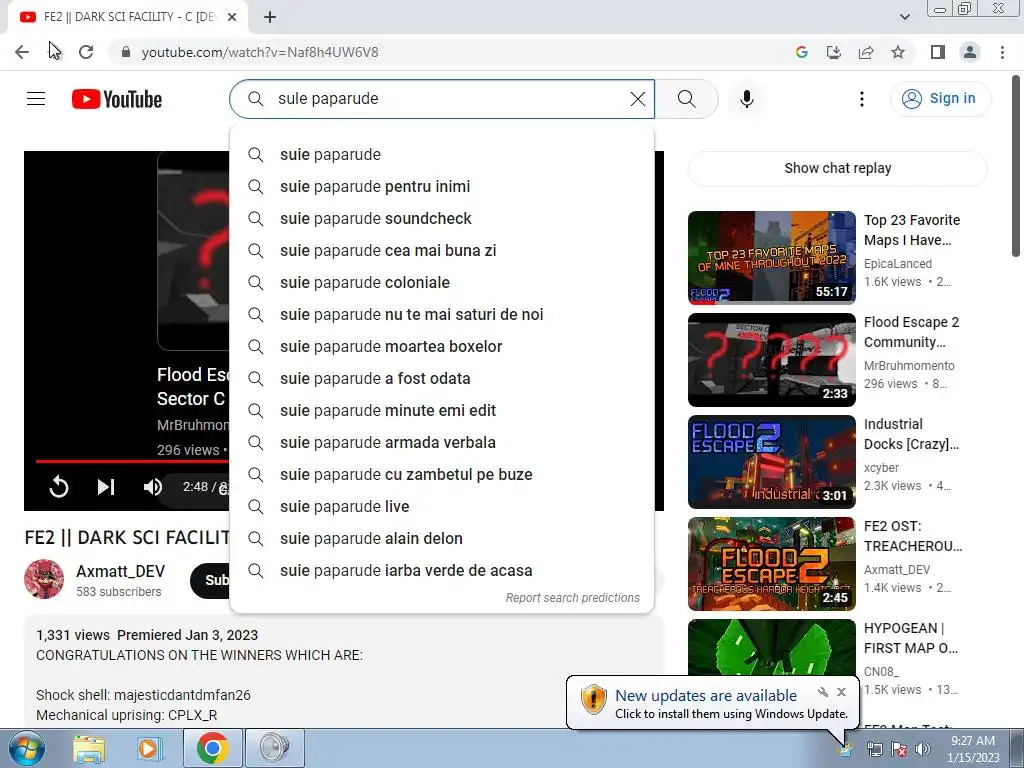Submit search with magnifier button
Viewport: 1024px width, 768px height.
[x=686, y=99]
